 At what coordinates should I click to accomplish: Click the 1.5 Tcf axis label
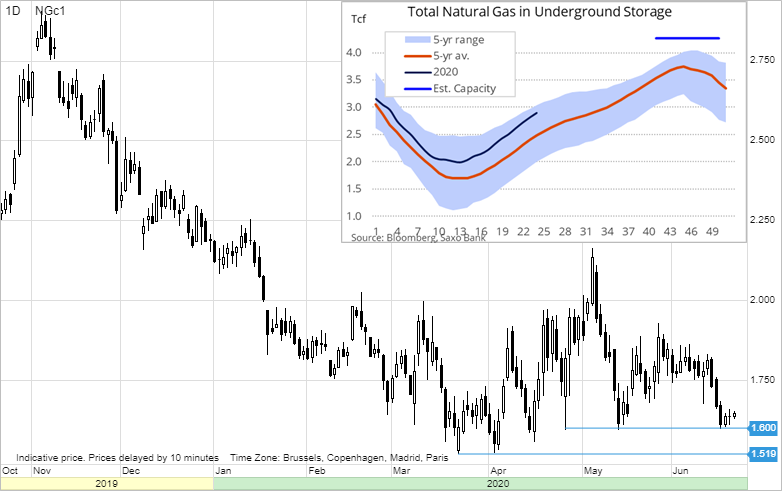pyautogui.click(x=353, y=189)
